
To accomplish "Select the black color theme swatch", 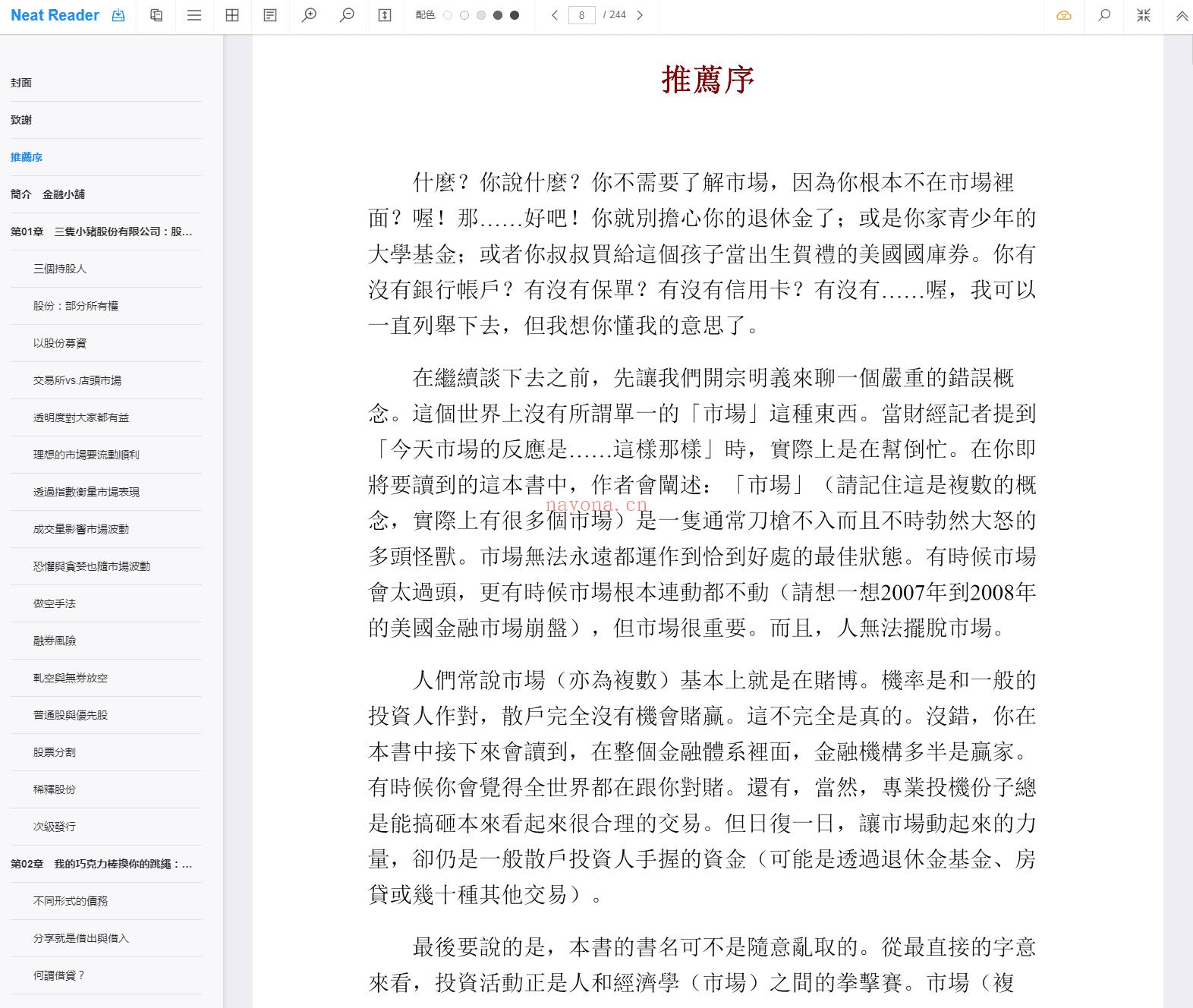I will (x=515, y=15).
